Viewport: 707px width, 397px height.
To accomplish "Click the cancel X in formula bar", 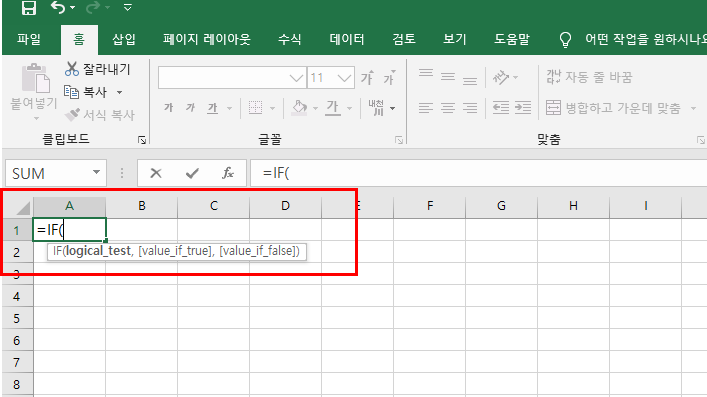I will tap(156, 173).
